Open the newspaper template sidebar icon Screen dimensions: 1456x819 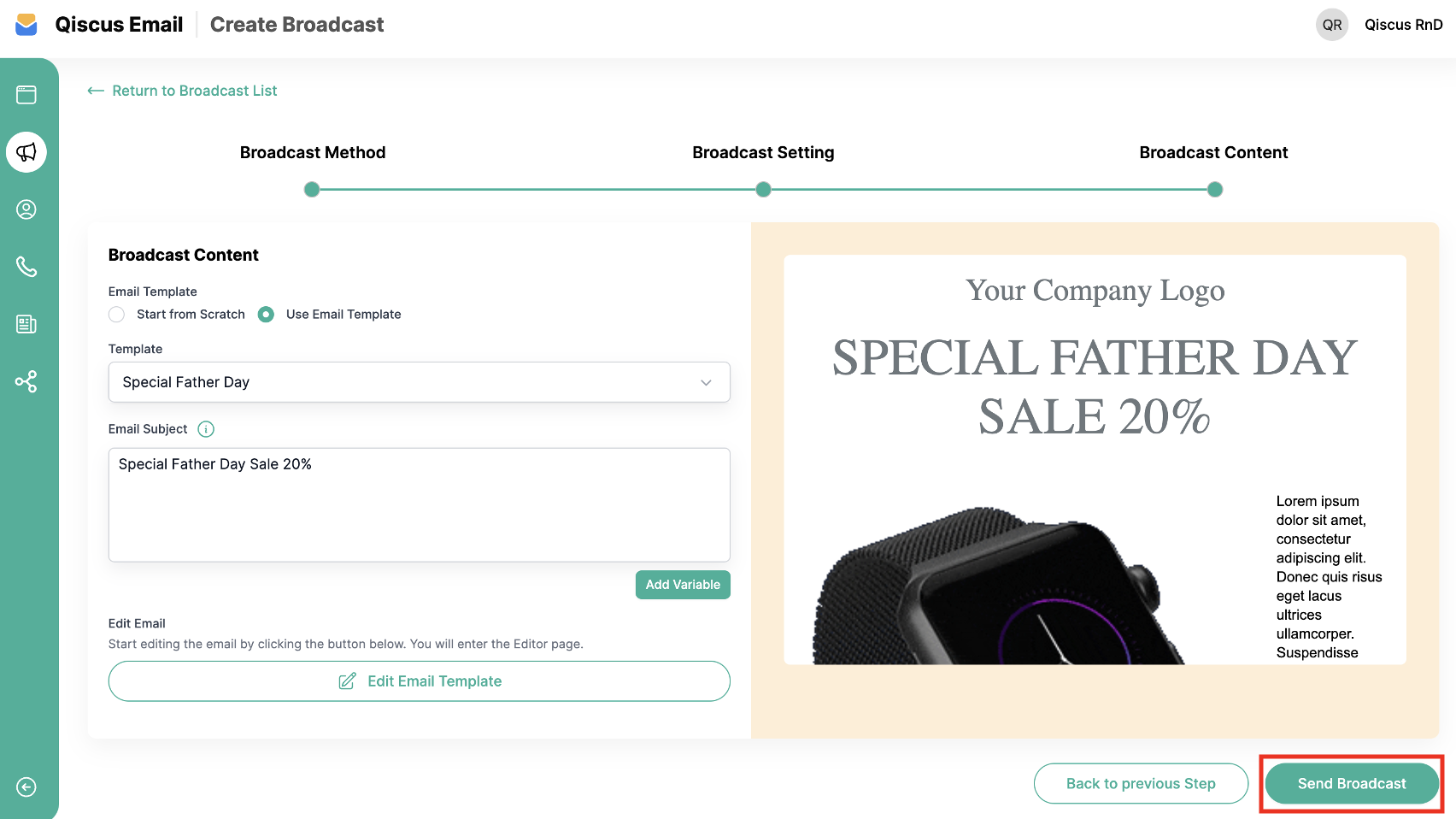click(26, 324)
